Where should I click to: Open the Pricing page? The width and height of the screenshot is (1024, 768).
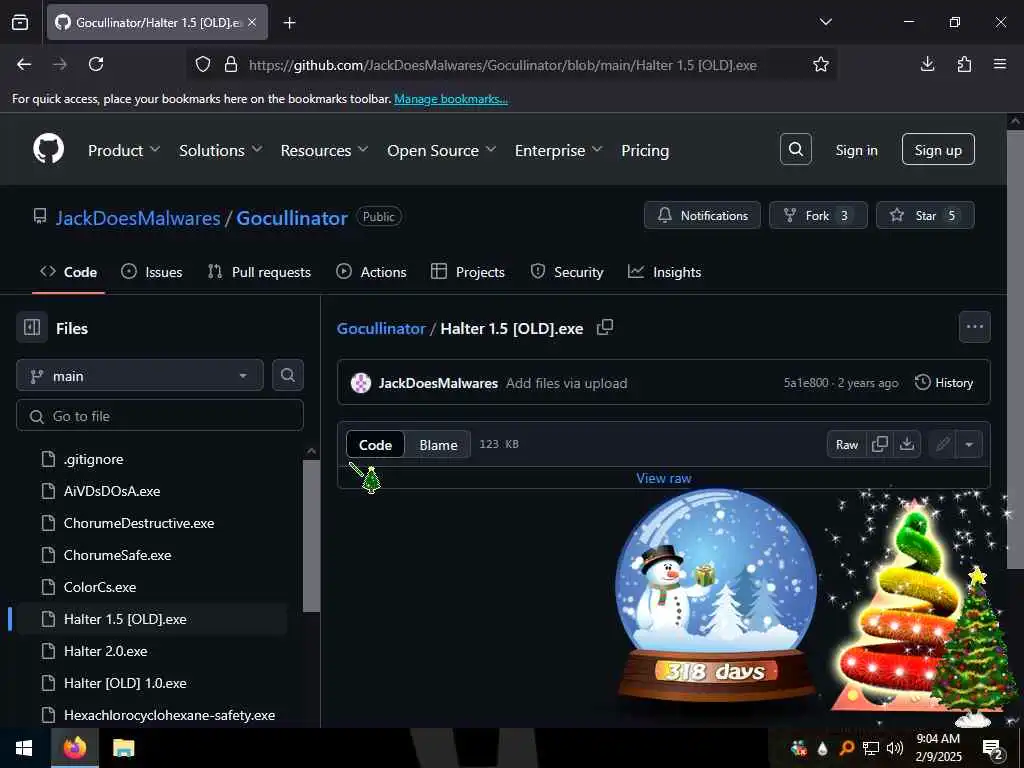645,150
